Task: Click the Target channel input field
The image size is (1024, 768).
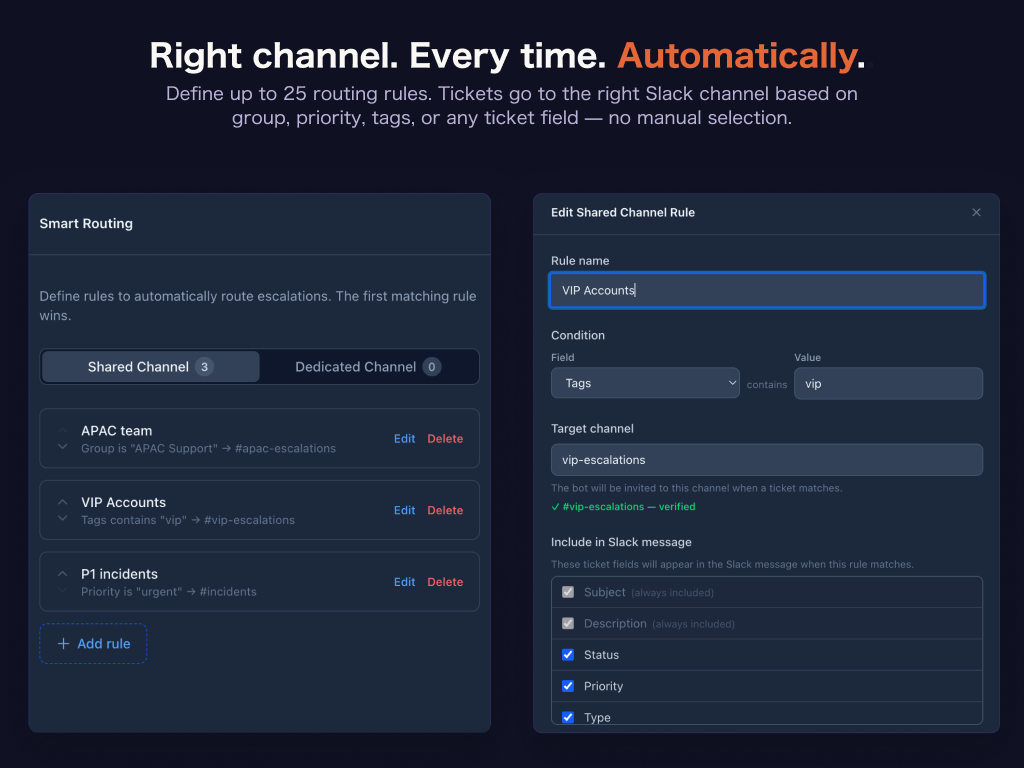Action: pos(767,460)
